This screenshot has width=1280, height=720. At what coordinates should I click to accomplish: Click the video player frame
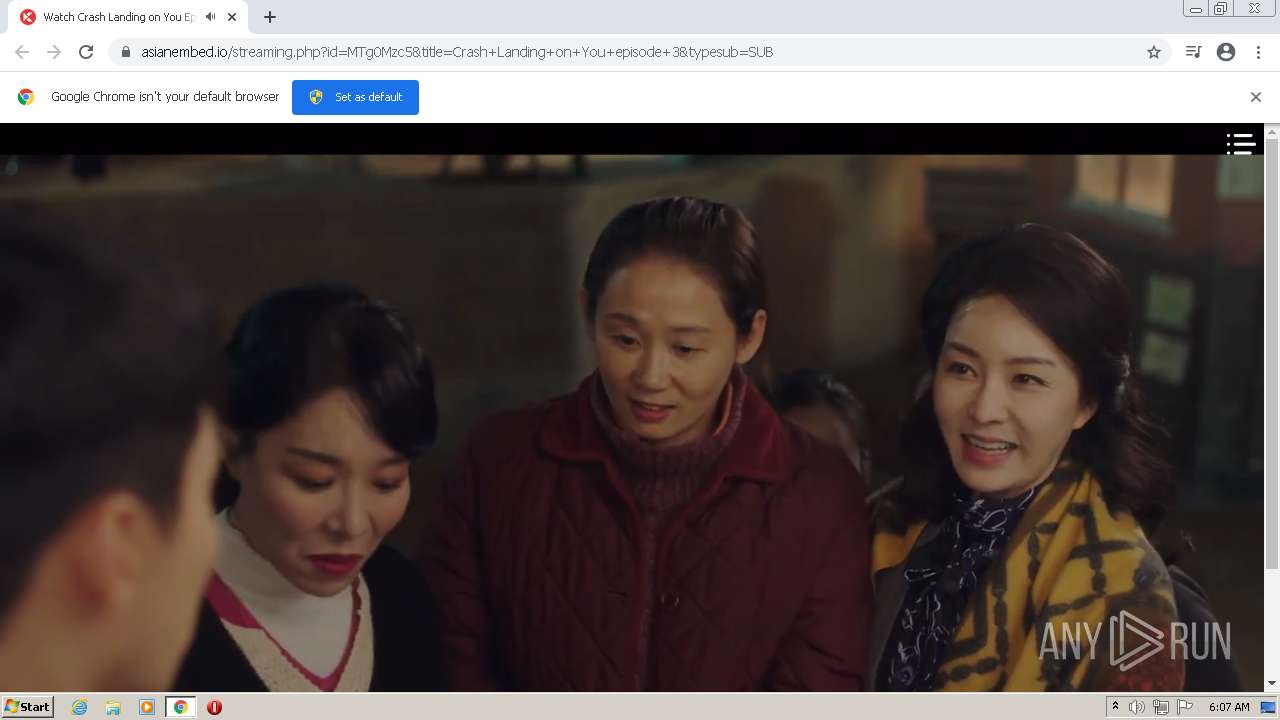click(x=632, y=408)
